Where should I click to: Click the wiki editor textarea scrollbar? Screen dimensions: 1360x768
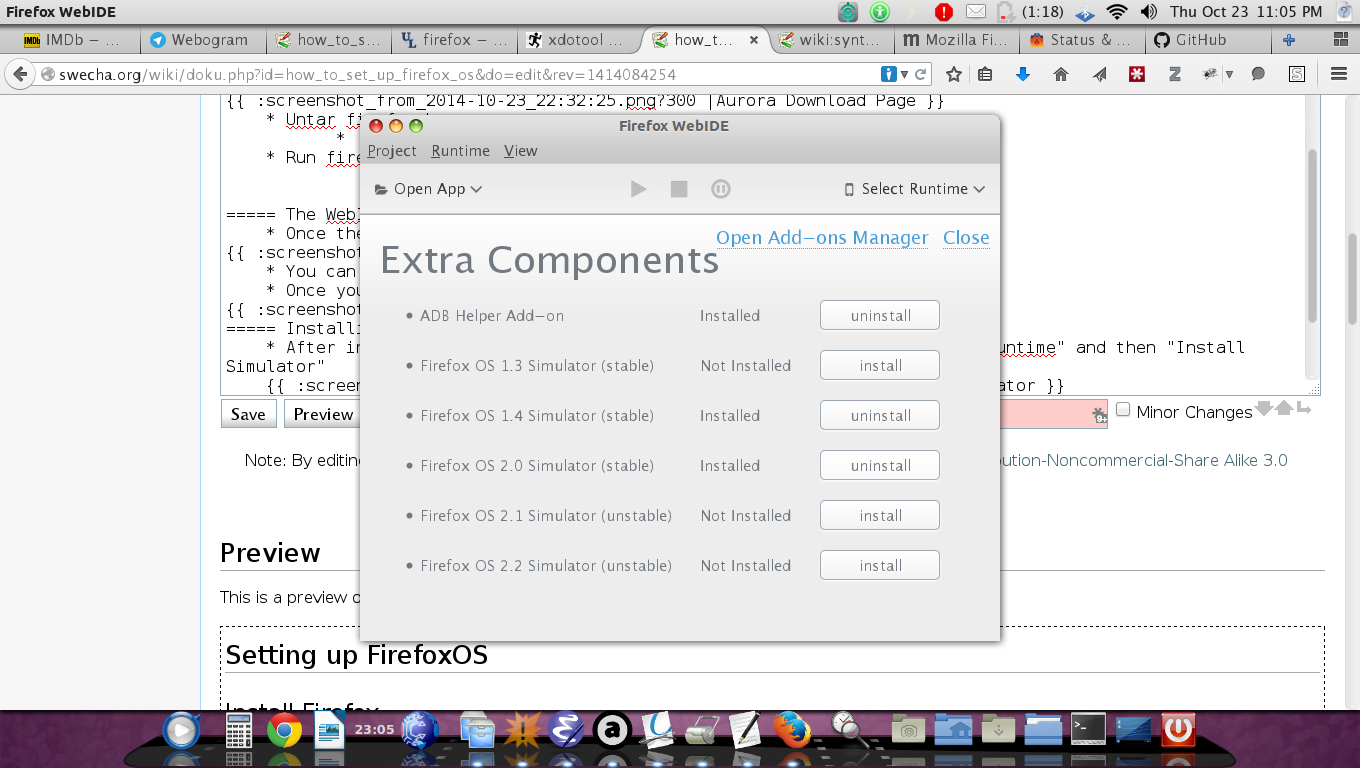pyautogui.click(x=1312, y=235)
